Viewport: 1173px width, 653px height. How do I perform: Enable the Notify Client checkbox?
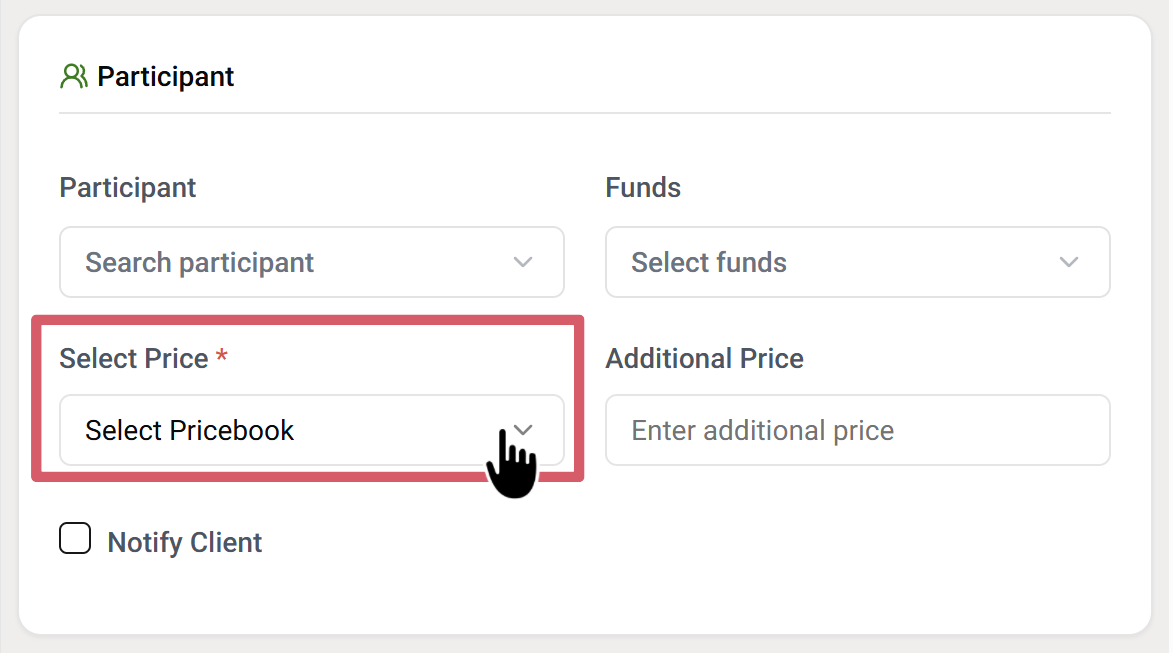pyautogui.click(x=75, y=539)
